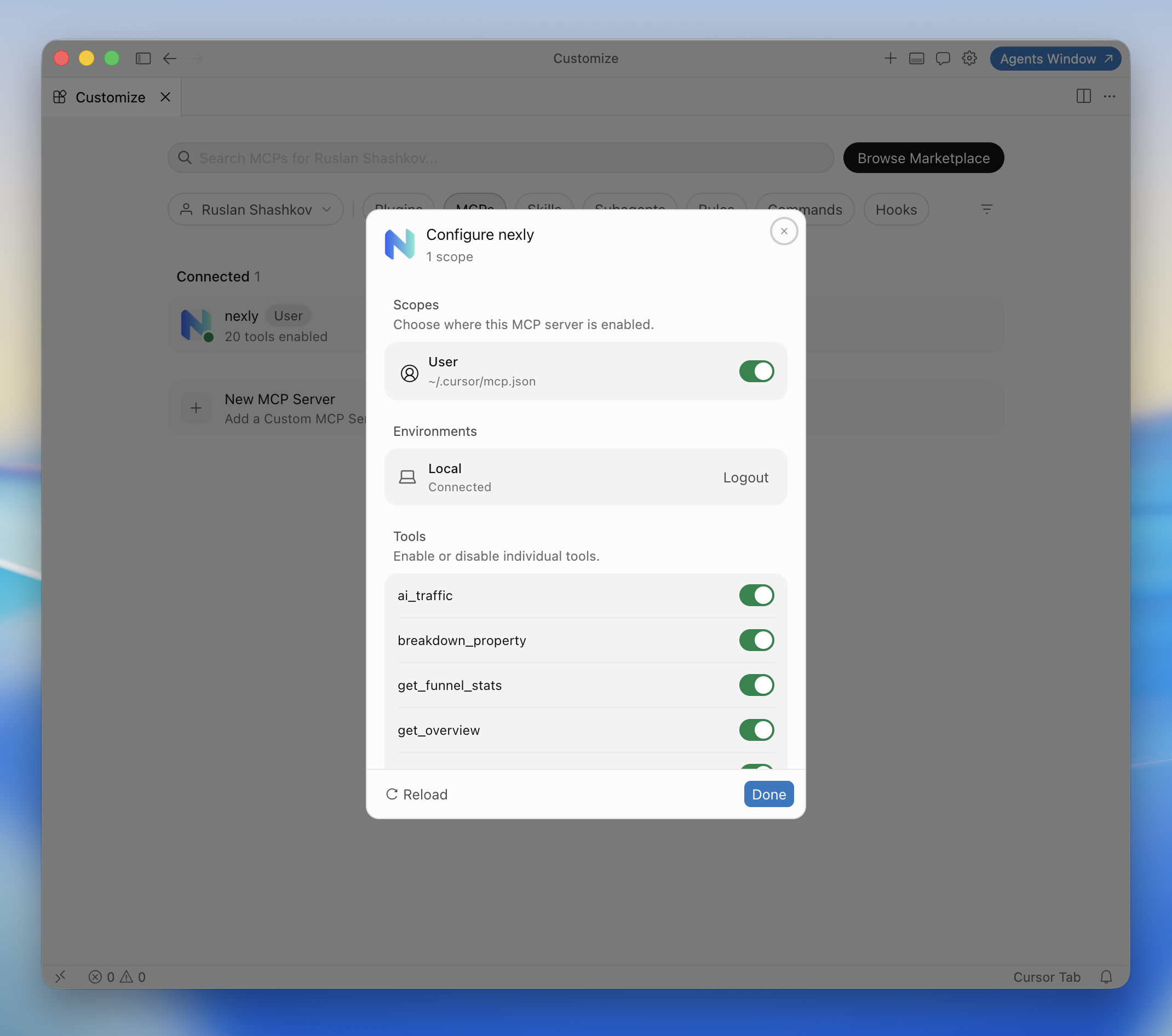Toggle the get_overview tool switch
The image size is (1172, 1036).
tap(756, 730)
